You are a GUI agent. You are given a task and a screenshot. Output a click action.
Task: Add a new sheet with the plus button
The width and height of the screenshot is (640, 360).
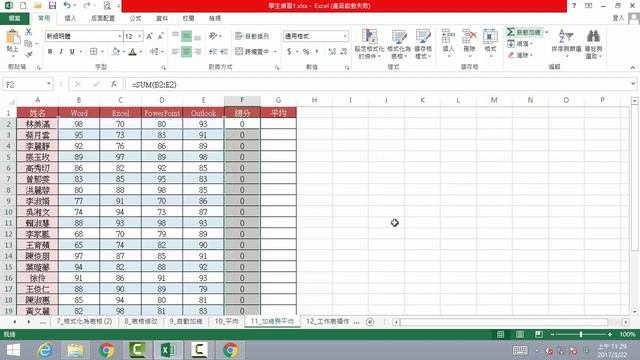coord(370,322)
